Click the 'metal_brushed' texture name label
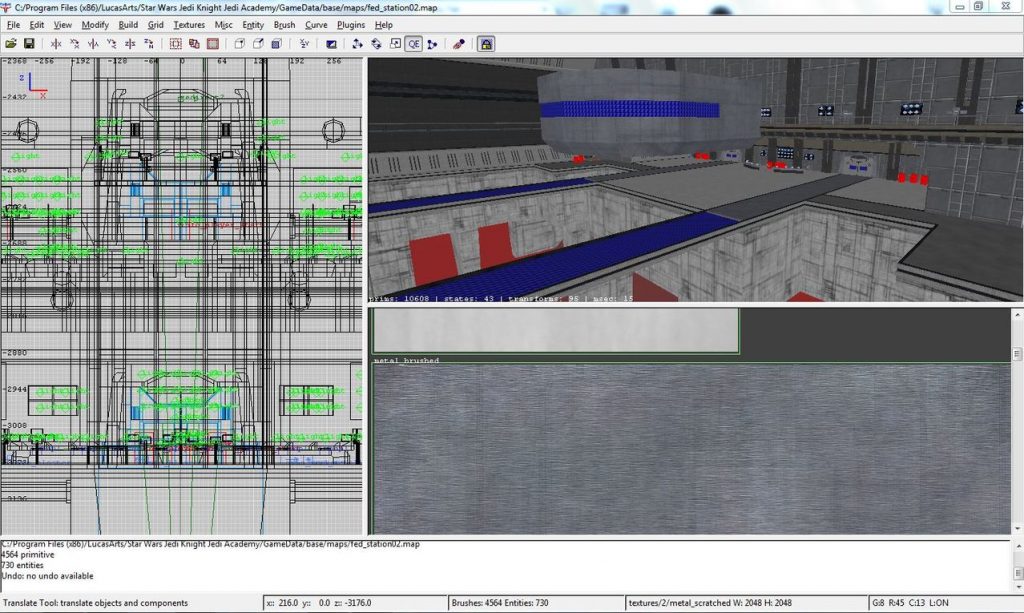 [x=406, y=360]
